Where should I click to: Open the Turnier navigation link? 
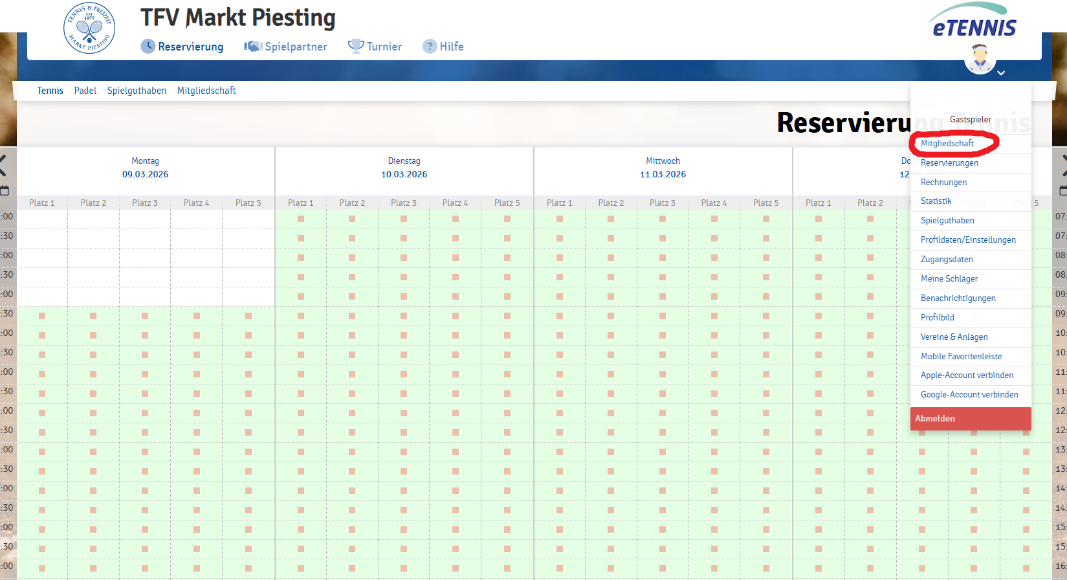pos(384,46)
